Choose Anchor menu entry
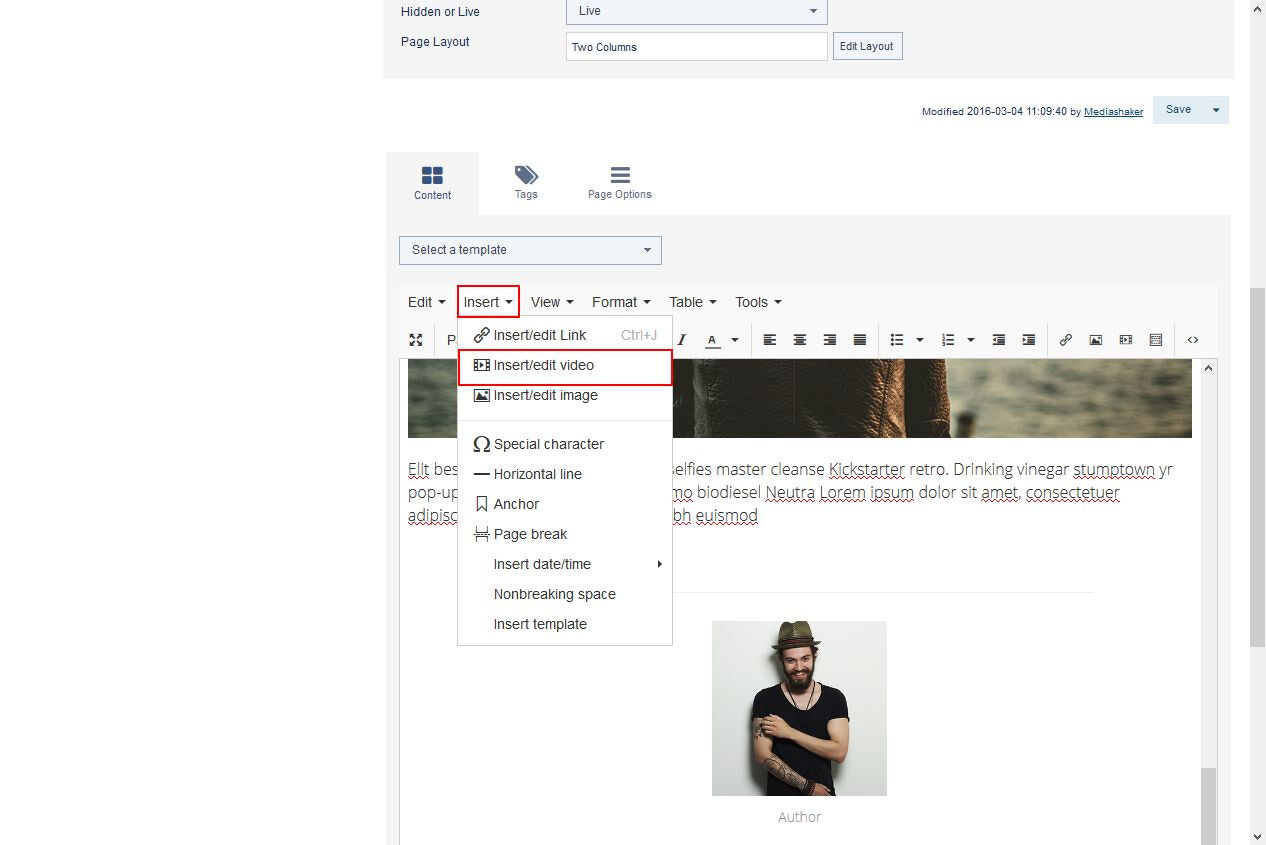 coord(565,504)
